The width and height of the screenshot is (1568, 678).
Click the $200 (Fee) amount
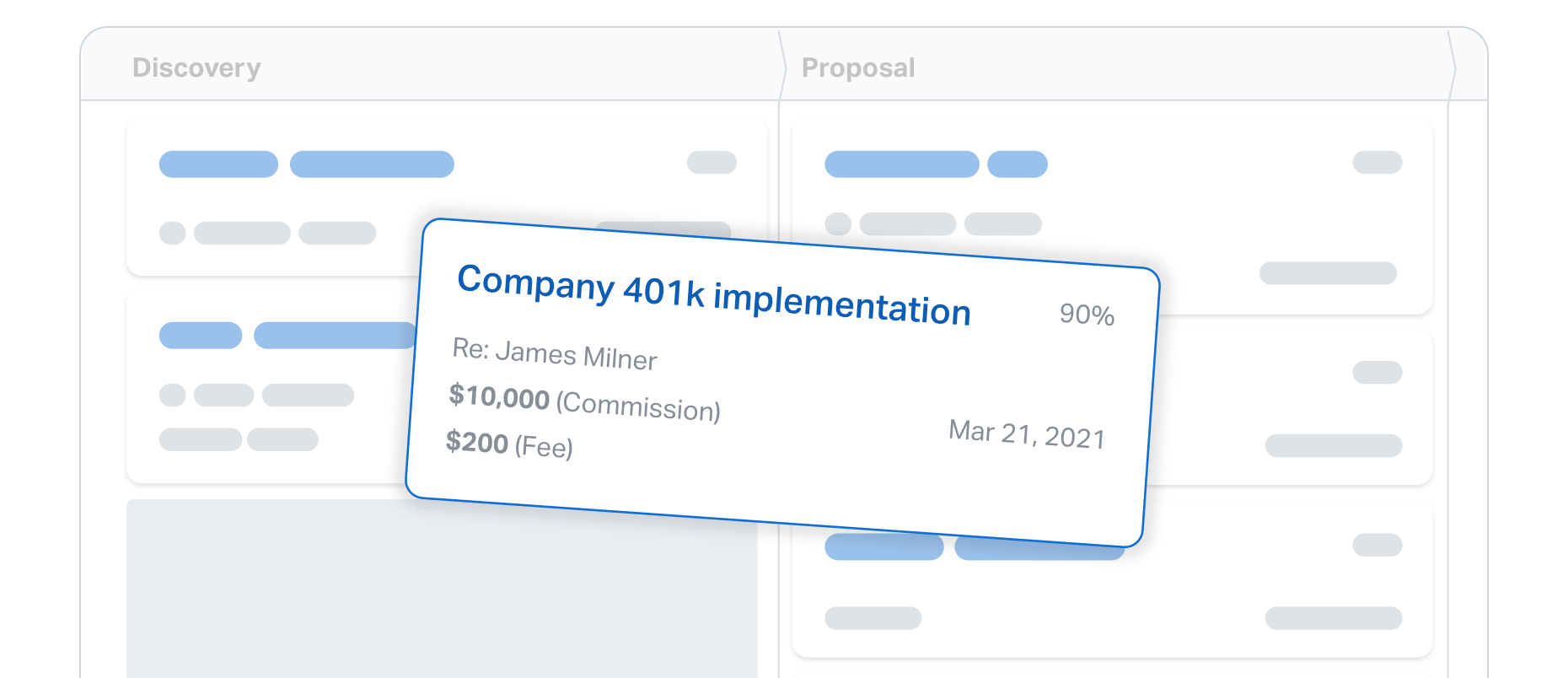509,444
